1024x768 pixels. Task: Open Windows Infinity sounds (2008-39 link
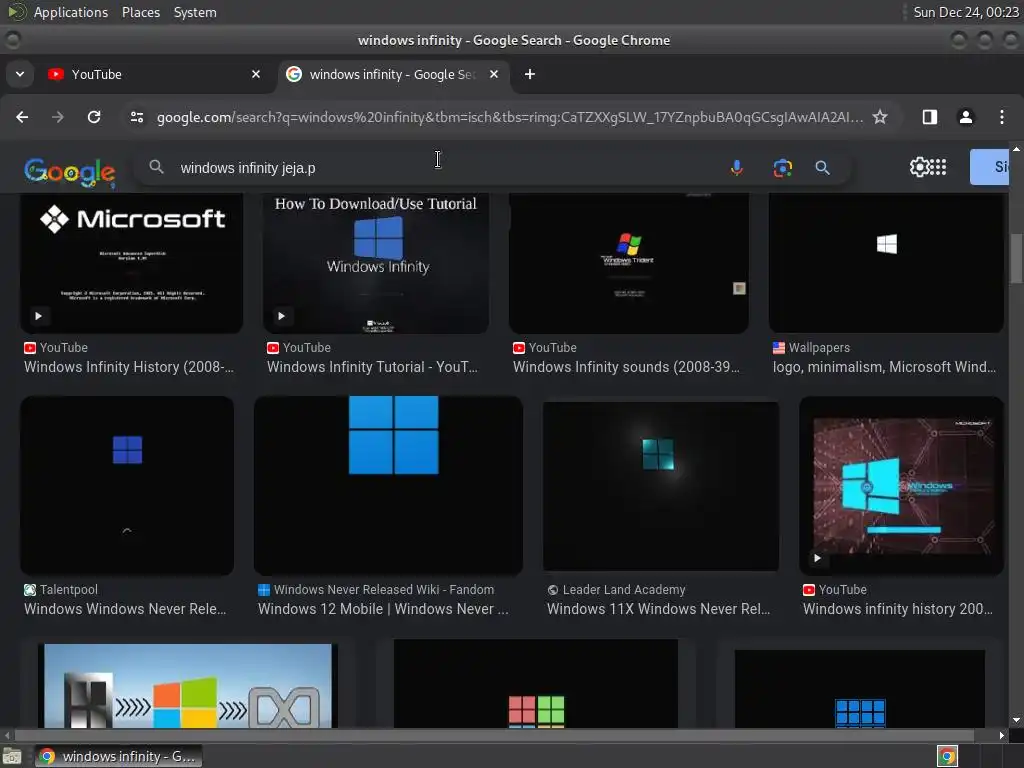tap(626, 367)
